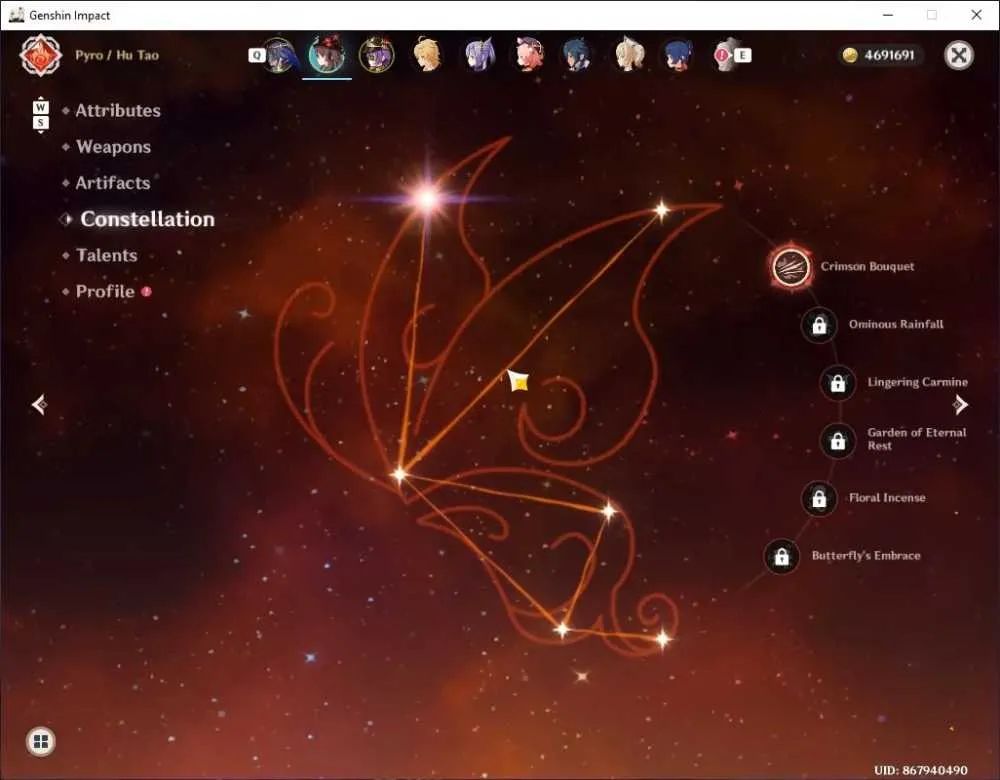Close the character screen with the X button
This screenshot has width=1000, height=780.
[959, 55]
